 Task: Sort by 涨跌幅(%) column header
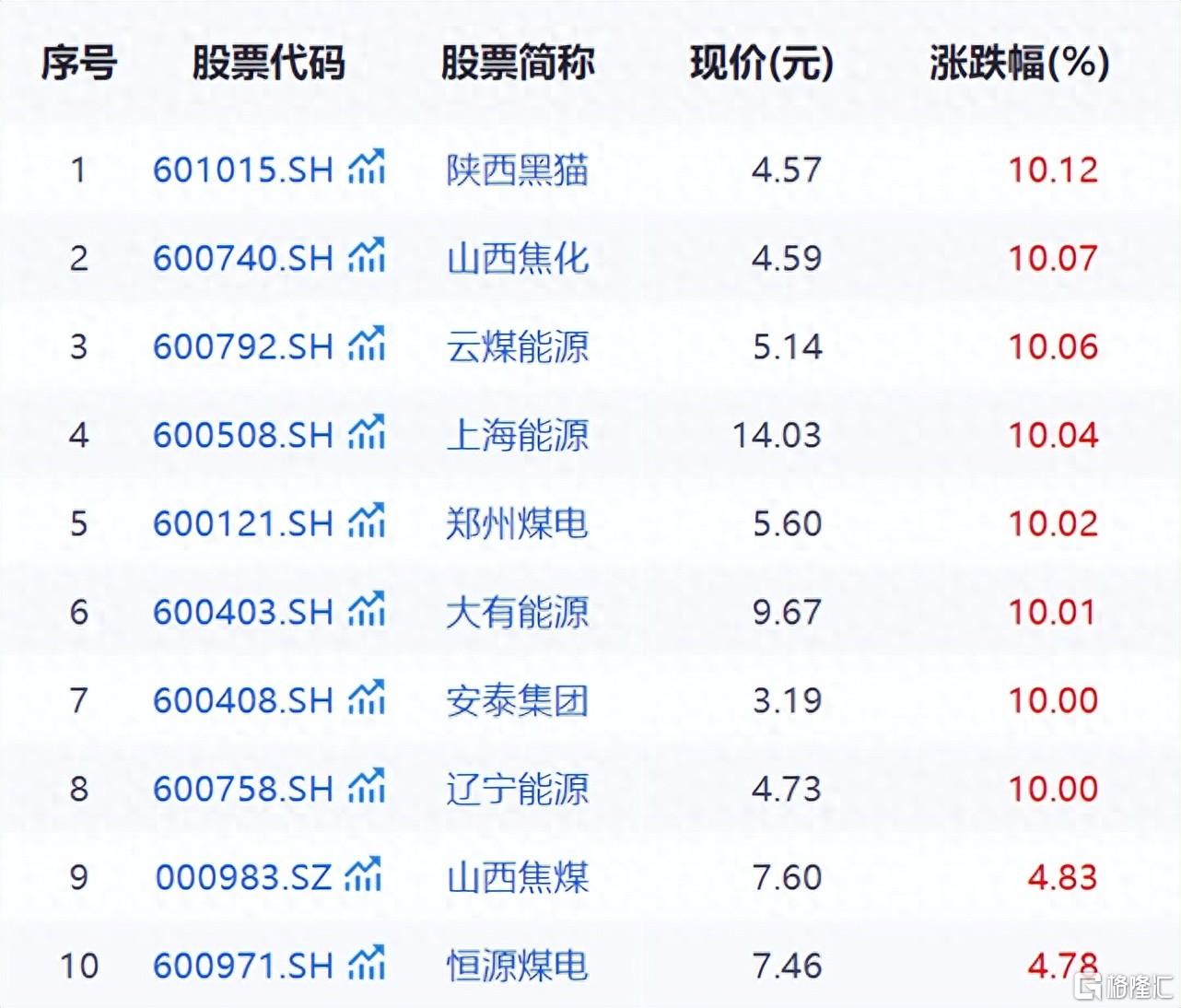tap(1019, 64)
